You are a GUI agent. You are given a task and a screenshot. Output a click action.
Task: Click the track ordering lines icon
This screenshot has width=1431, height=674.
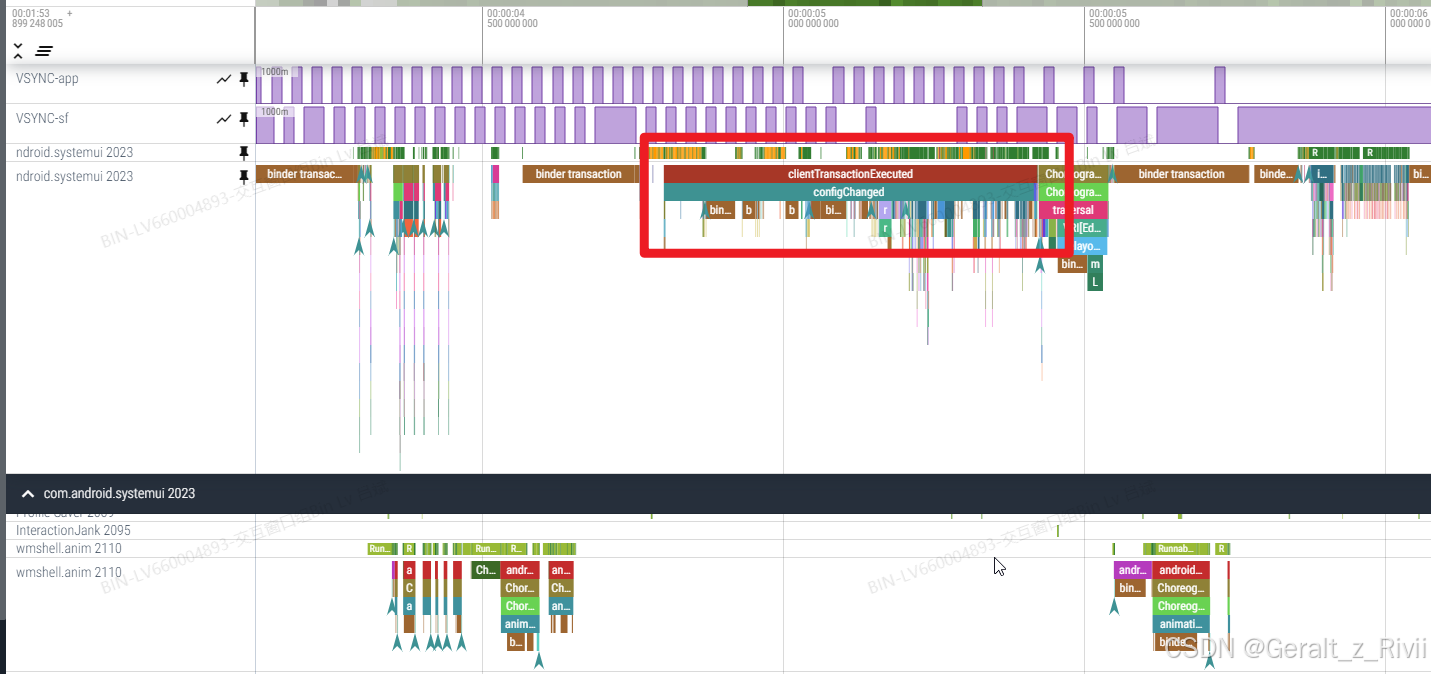point(44,50)
